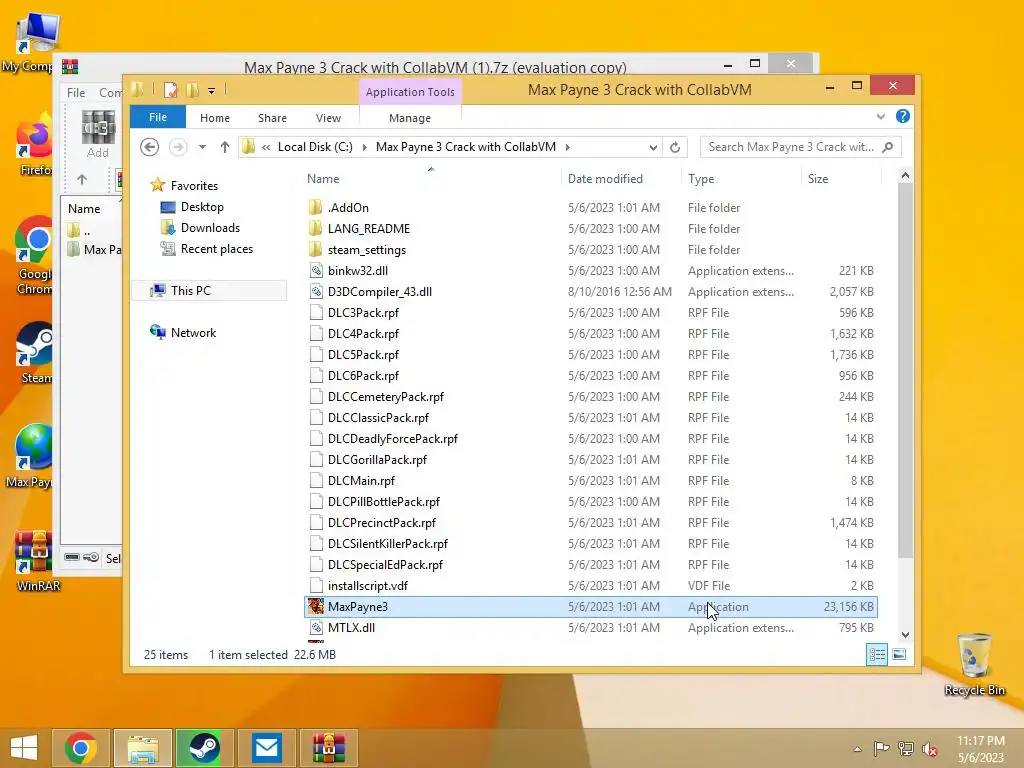This screenshot has width=1024, height=768.
Task: Open the Share ribbon tab
Action: pyautogui.click(x=272, y=118)
